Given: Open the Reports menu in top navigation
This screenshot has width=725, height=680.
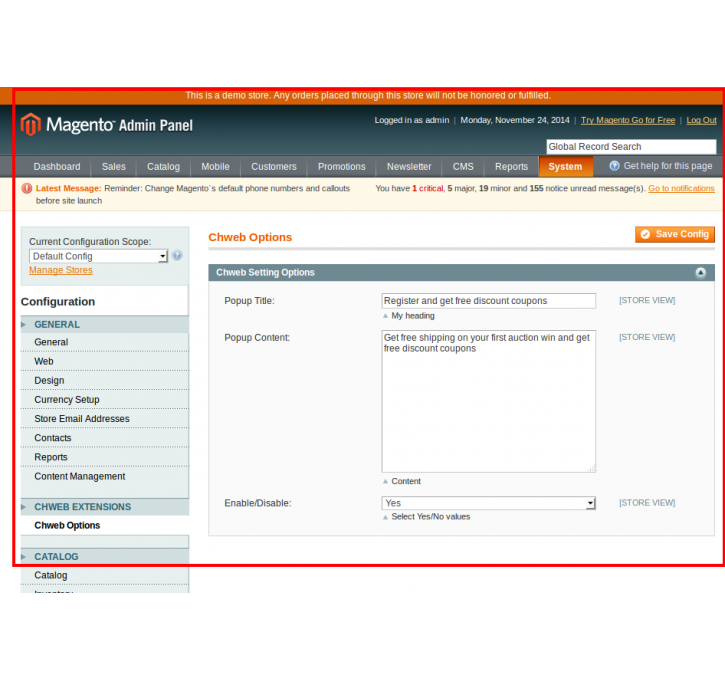Looking at the screenshot, I should pos(511,166).
